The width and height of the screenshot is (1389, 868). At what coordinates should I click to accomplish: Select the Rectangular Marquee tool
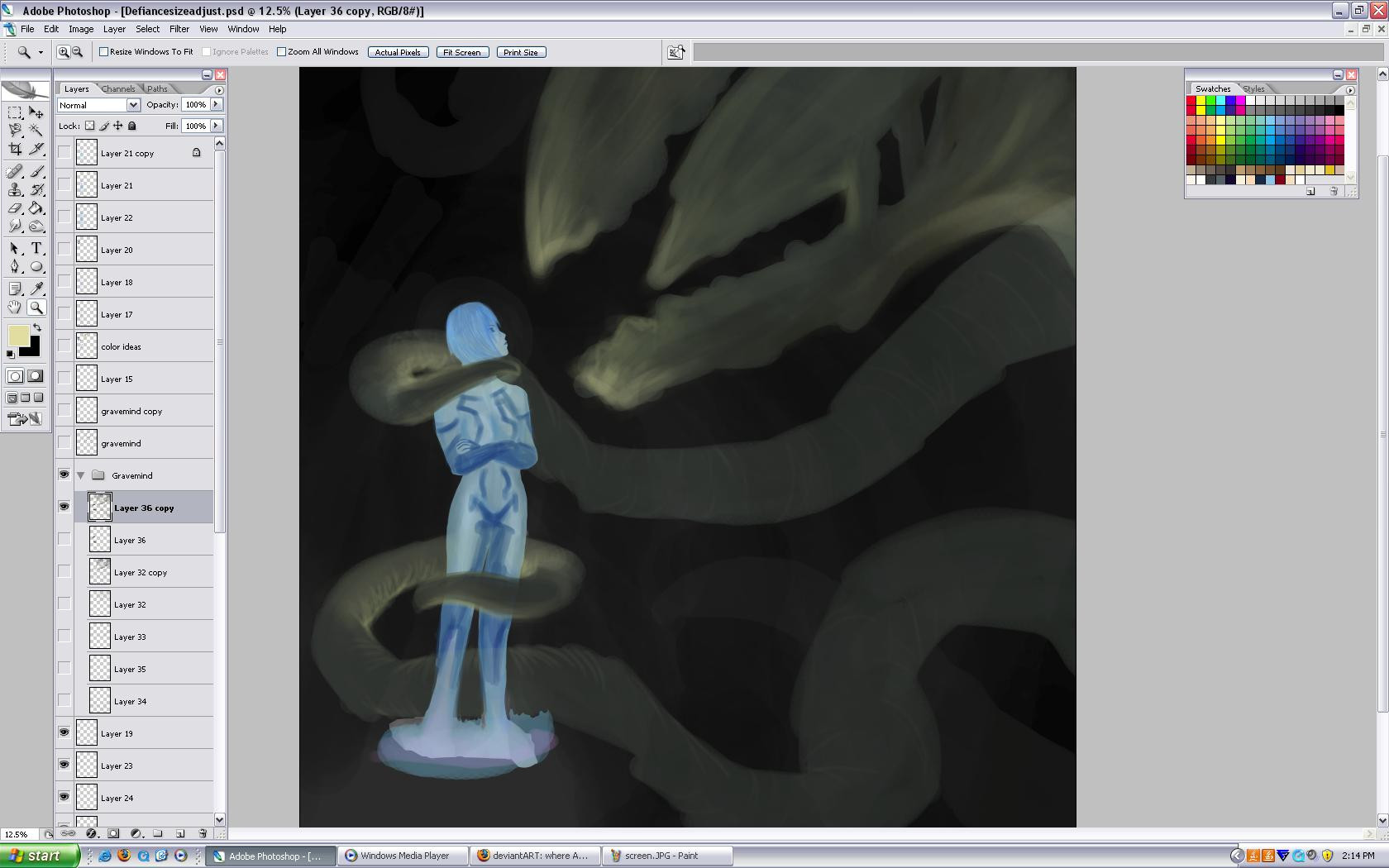tap(15, 112)
